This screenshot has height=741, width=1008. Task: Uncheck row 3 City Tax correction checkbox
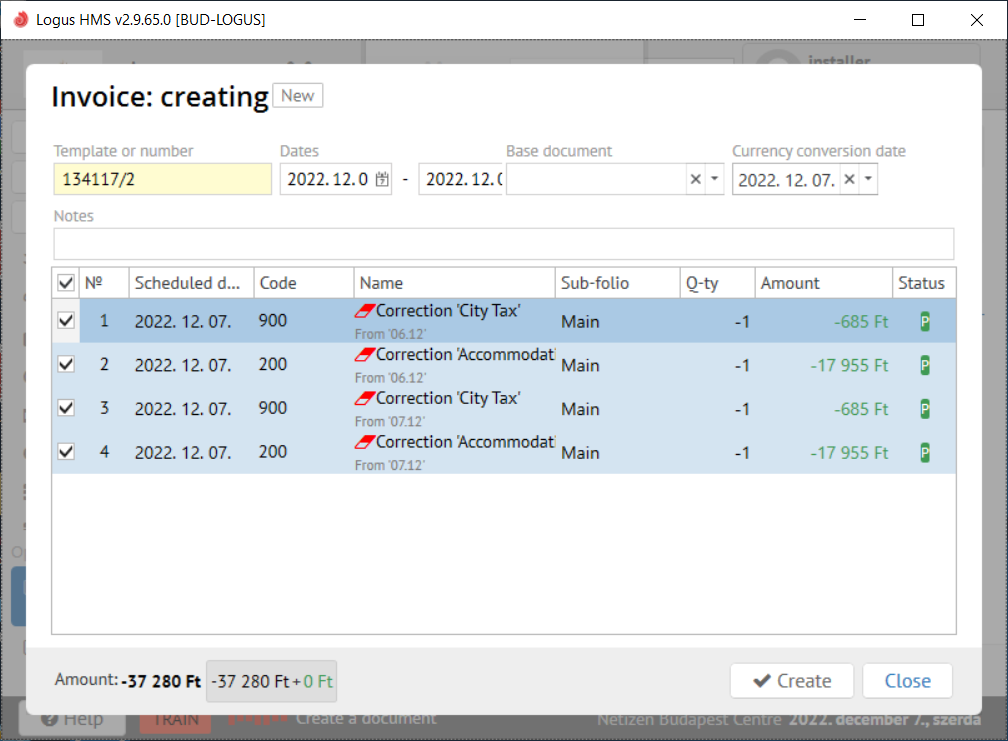pyautogui.click(x=66, y=409)
